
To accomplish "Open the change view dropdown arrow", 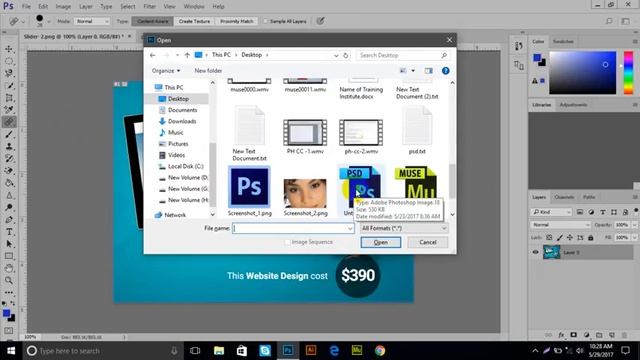I will coord(413,71).
